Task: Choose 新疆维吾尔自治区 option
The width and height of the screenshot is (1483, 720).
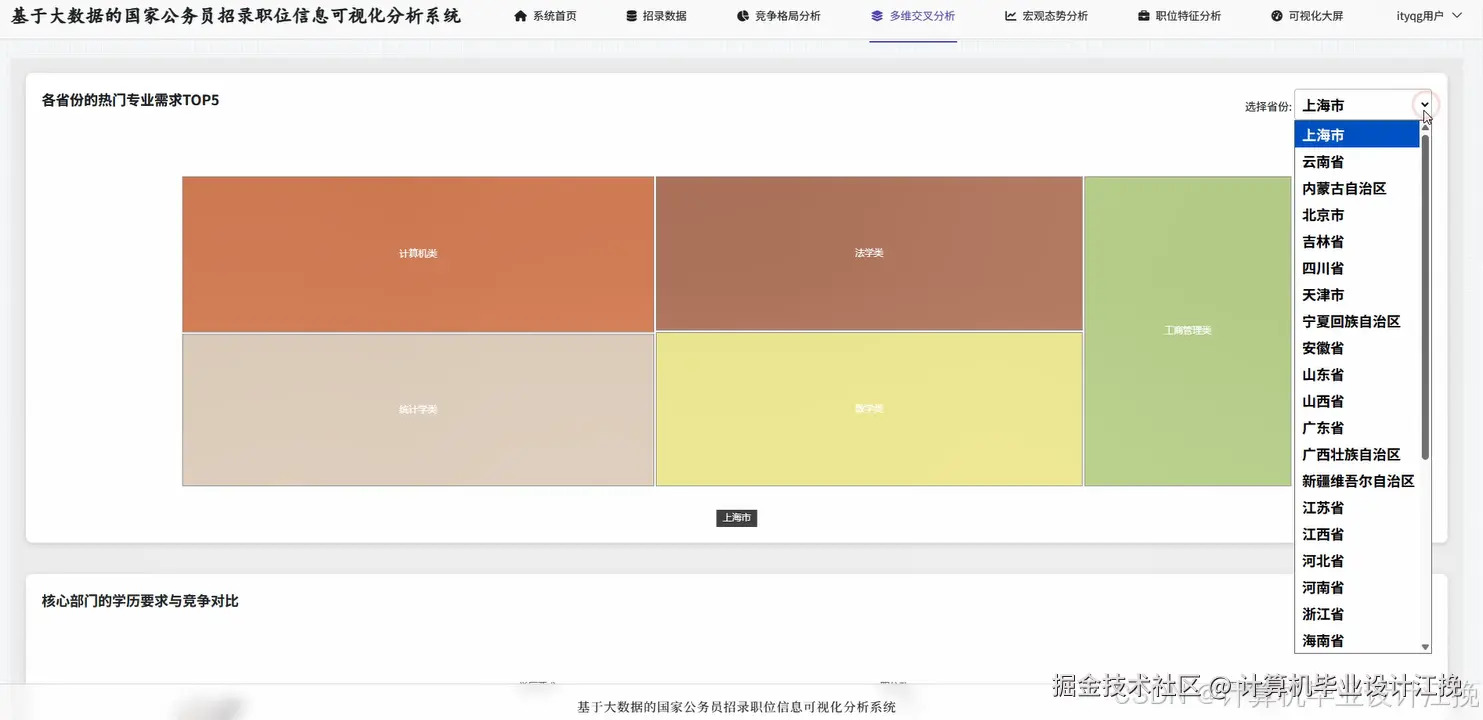Action: 1357,481
